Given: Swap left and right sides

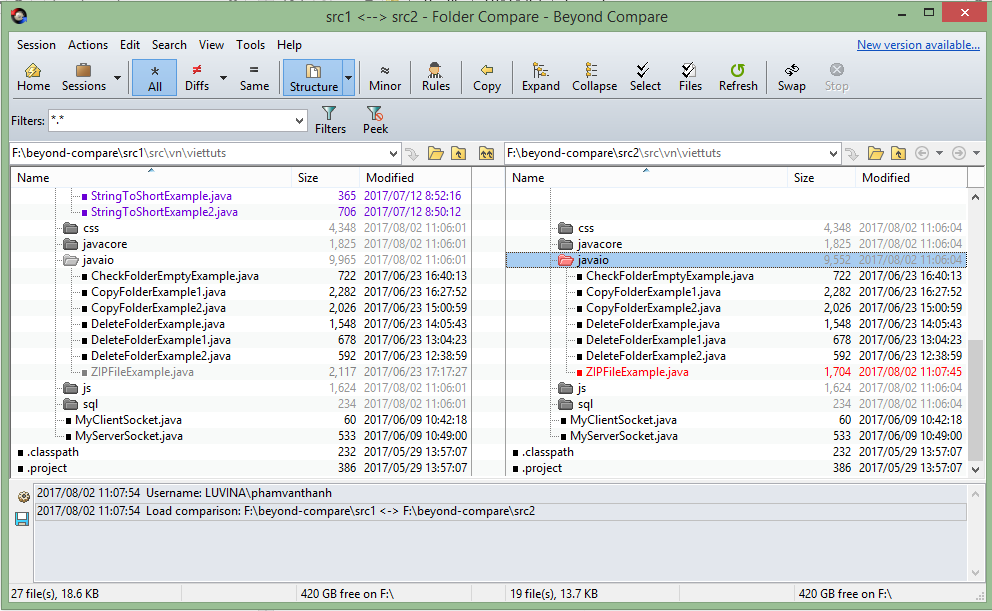Looking at the screenshot, I should (x=791, y=77).
